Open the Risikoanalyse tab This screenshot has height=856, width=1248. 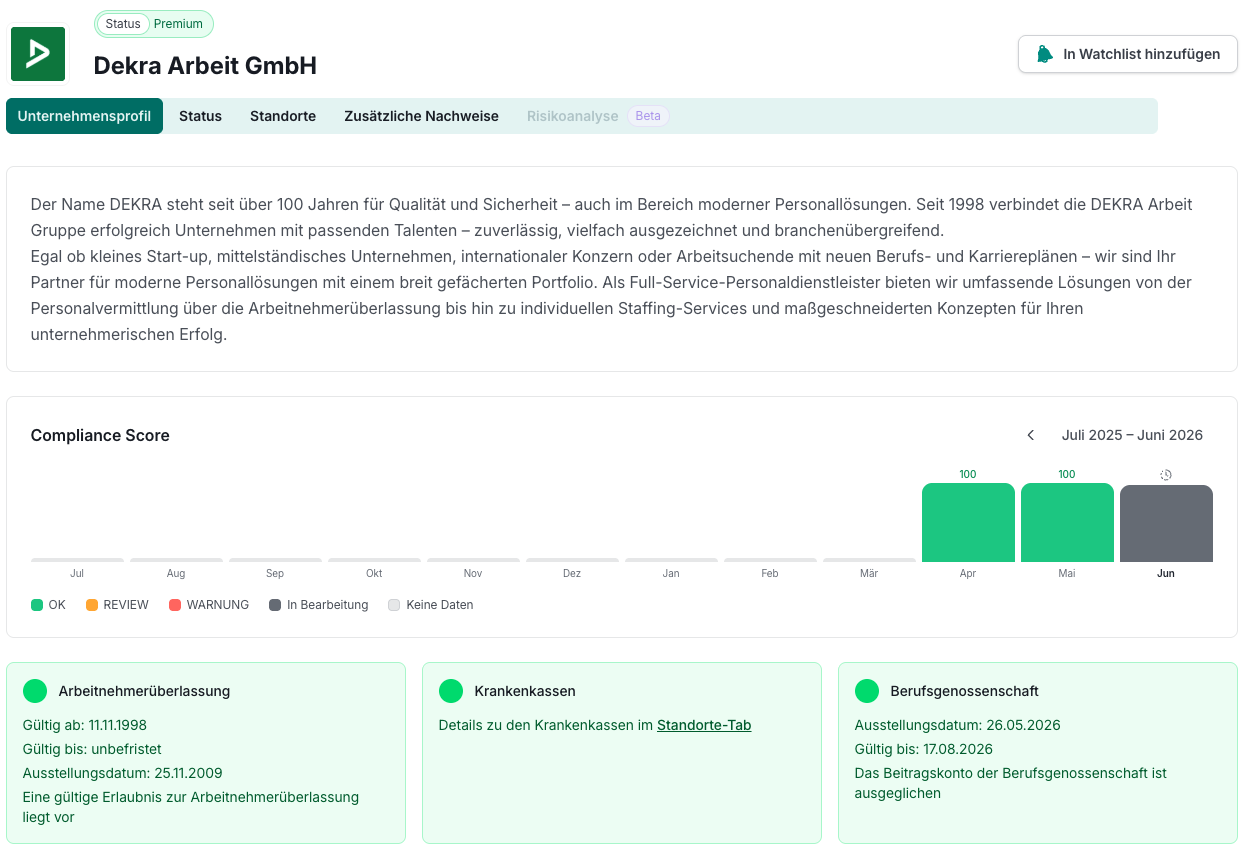[x=573, y=116]
